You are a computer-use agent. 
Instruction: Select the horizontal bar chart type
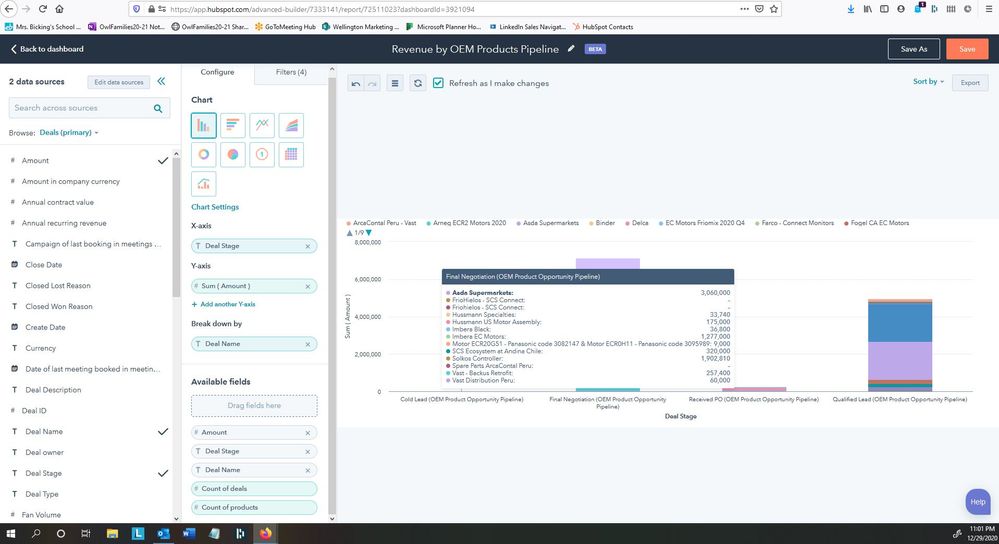[x=233, y=125]
